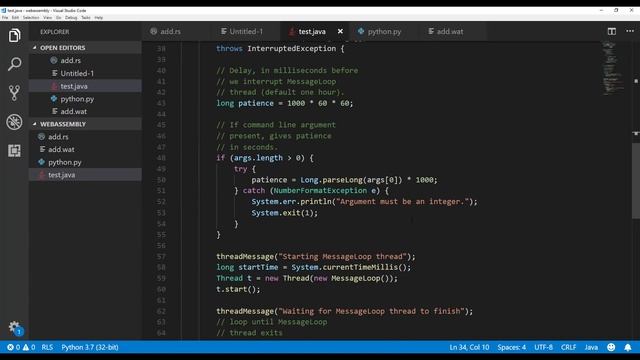This screenshot has height=360, width=640.
Task: Open the Manage gear icon
Action: (x=15, y=327)
